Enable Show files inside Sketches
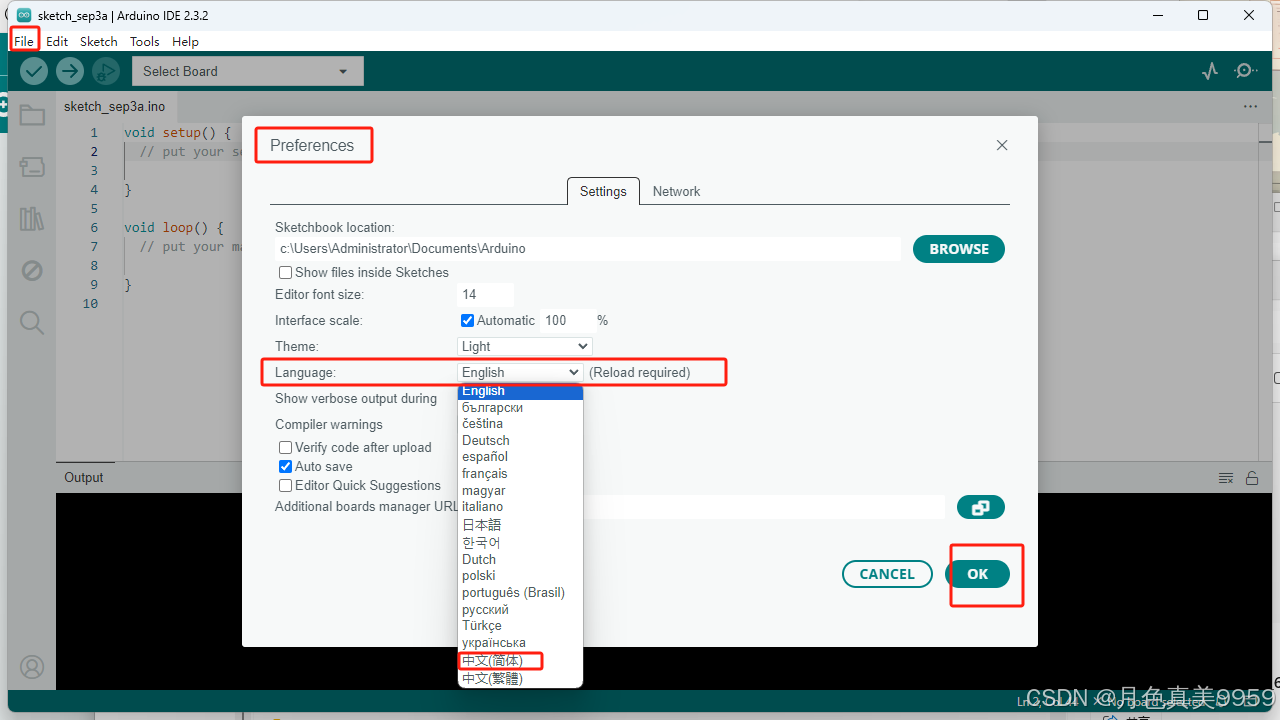 285,272
